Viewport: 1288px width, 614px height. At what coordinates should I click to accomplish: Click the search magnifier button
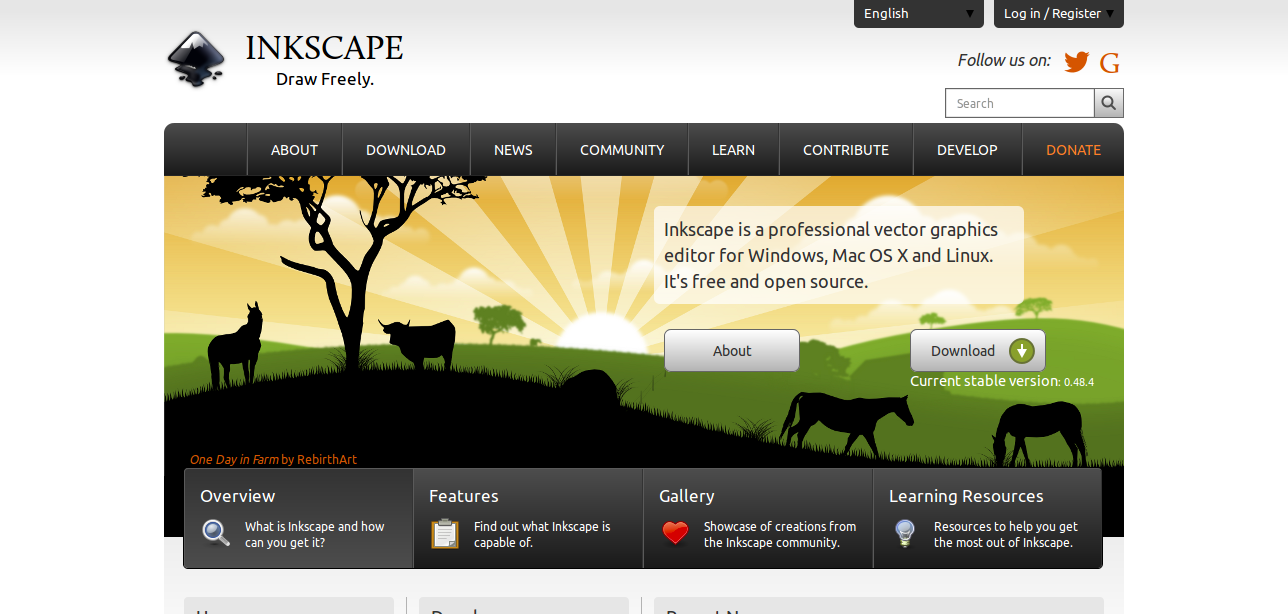[1109, 103]
